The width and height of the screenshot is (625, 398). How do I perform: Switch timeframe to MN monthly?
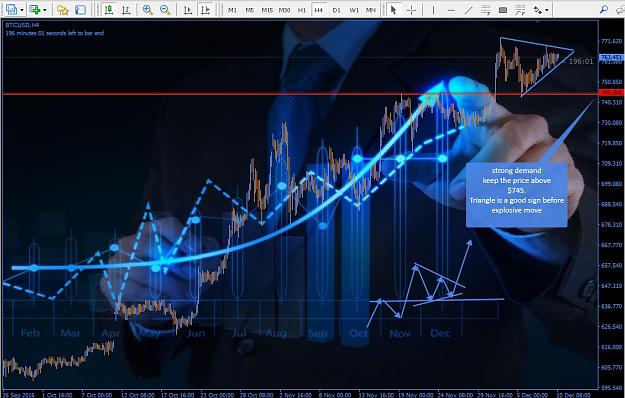371,10
